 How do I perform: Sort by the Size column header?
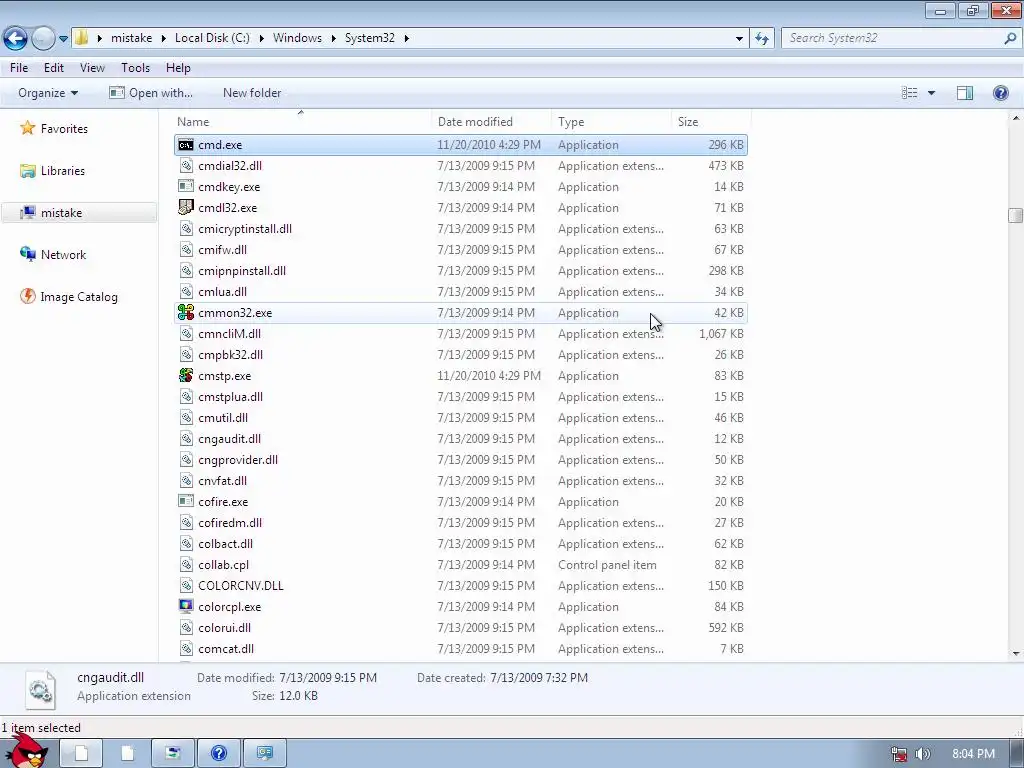tap(688, 121)
